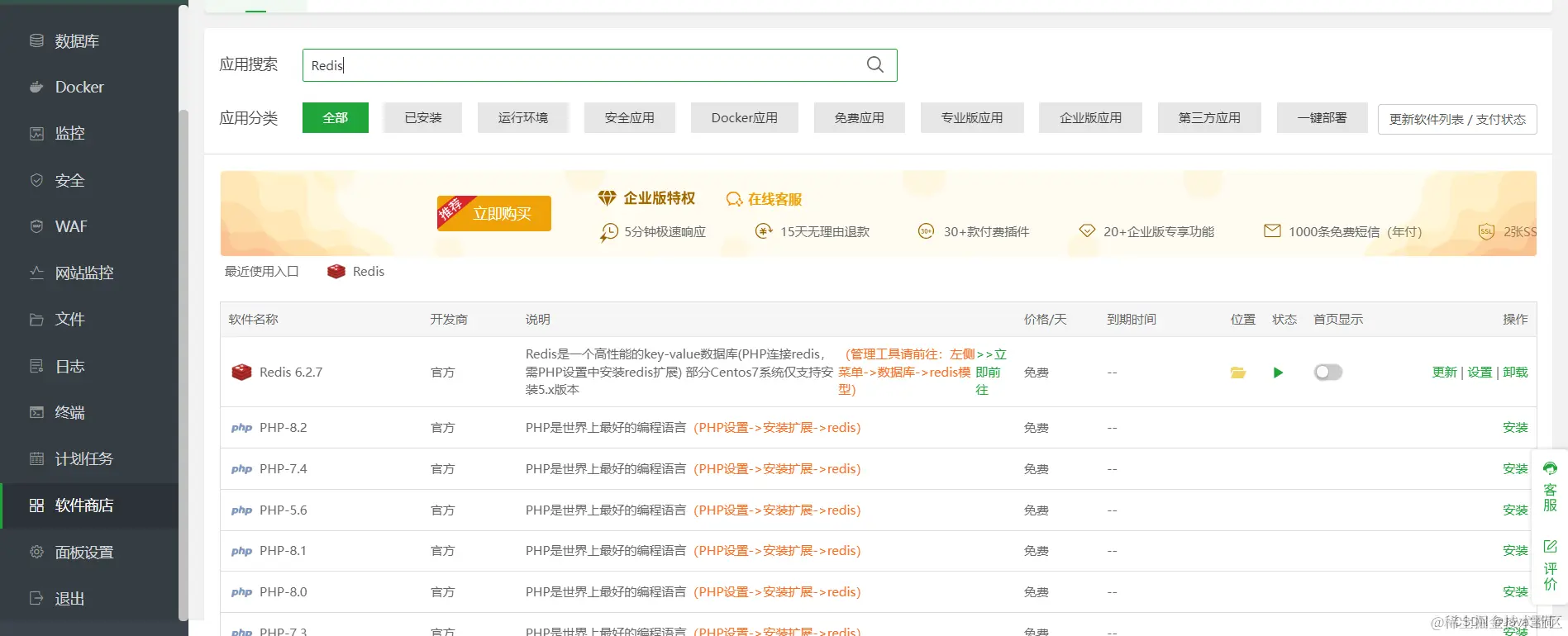Focus the app search input field
The image size is (1568, 636).
(x=600, y=65)
